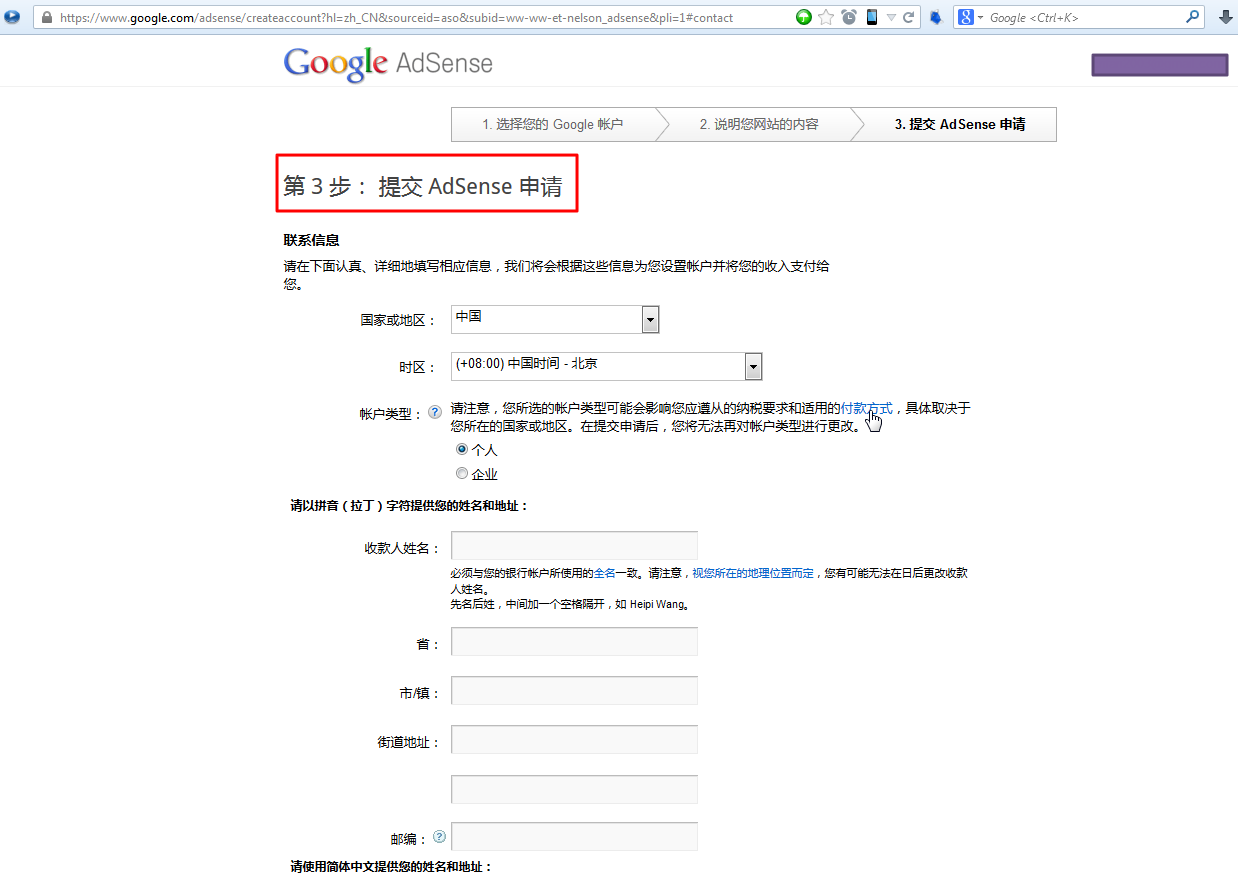Click the first 街道地址 input field

click(574, 740)
